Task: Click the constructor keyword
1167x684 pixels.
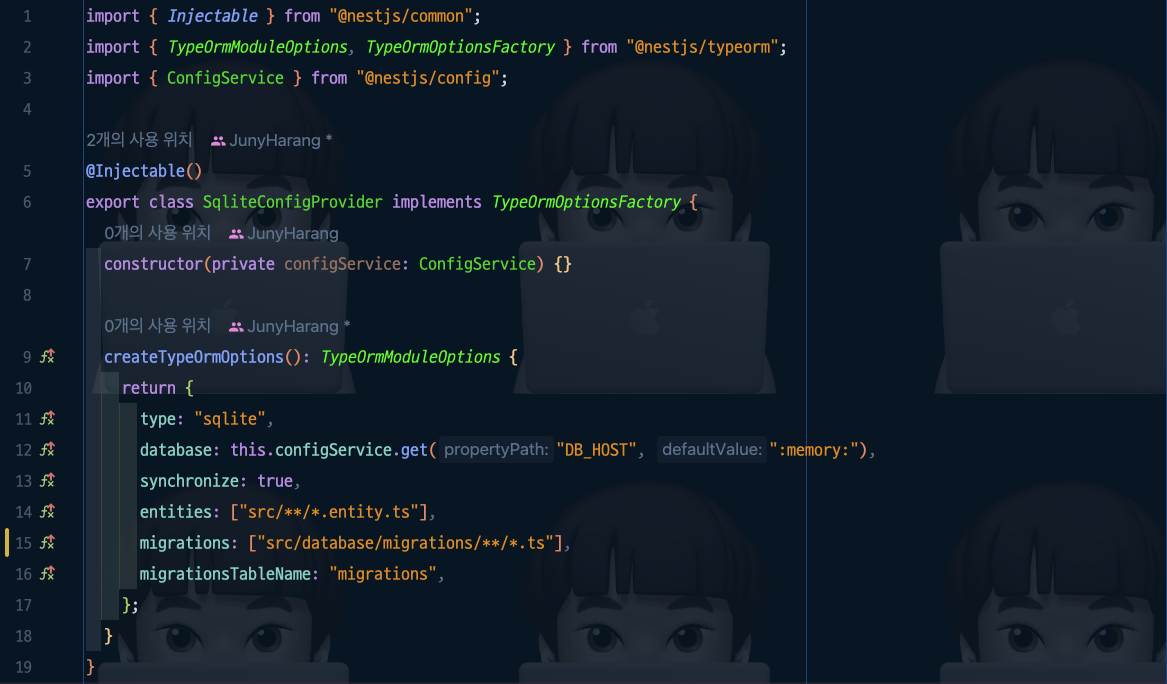Action: pyautogui.click(x=153, y=264)
